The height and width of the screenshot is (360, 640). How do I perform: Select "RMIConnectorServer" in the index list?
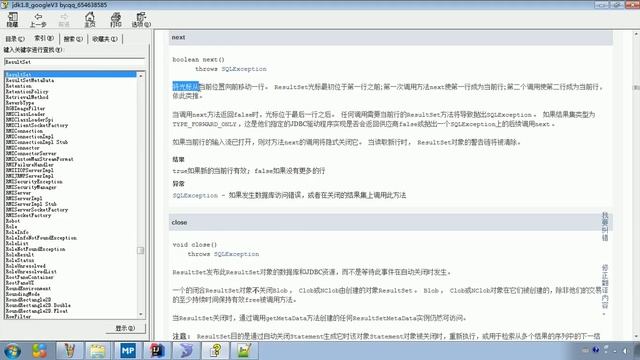[x=31, y=153]
